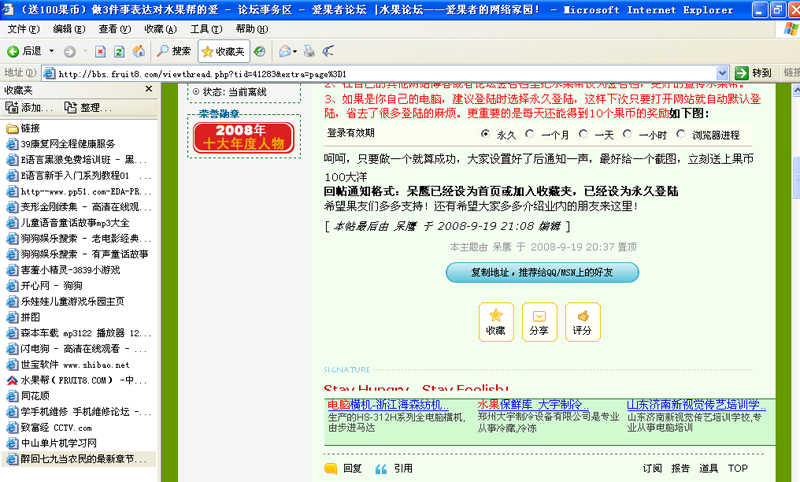The width and height of the screenshot is (800, 482).
Task: Open favorite 世宝软件 www.shibao.net
Action: [68, 365]
